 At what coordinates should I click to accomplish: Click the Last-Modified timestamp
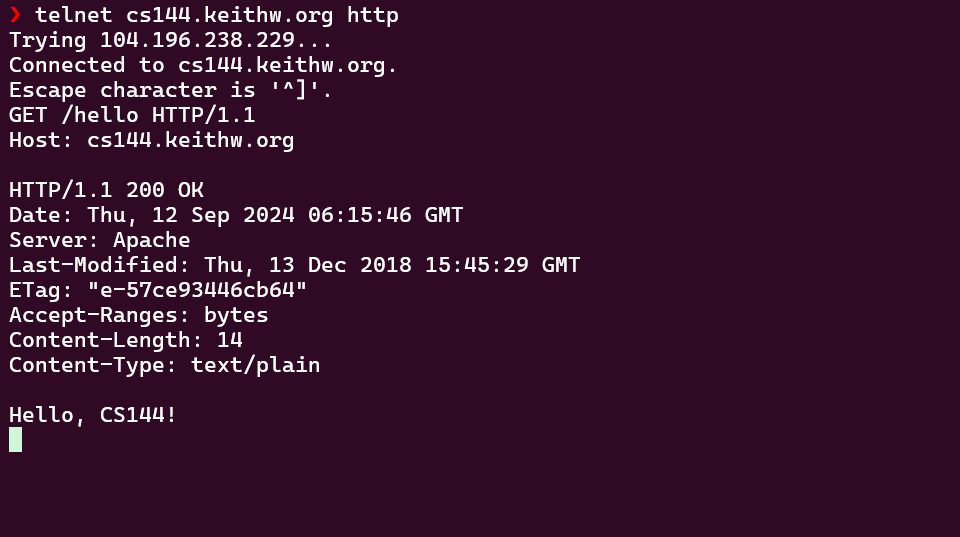tap(392, 265)
